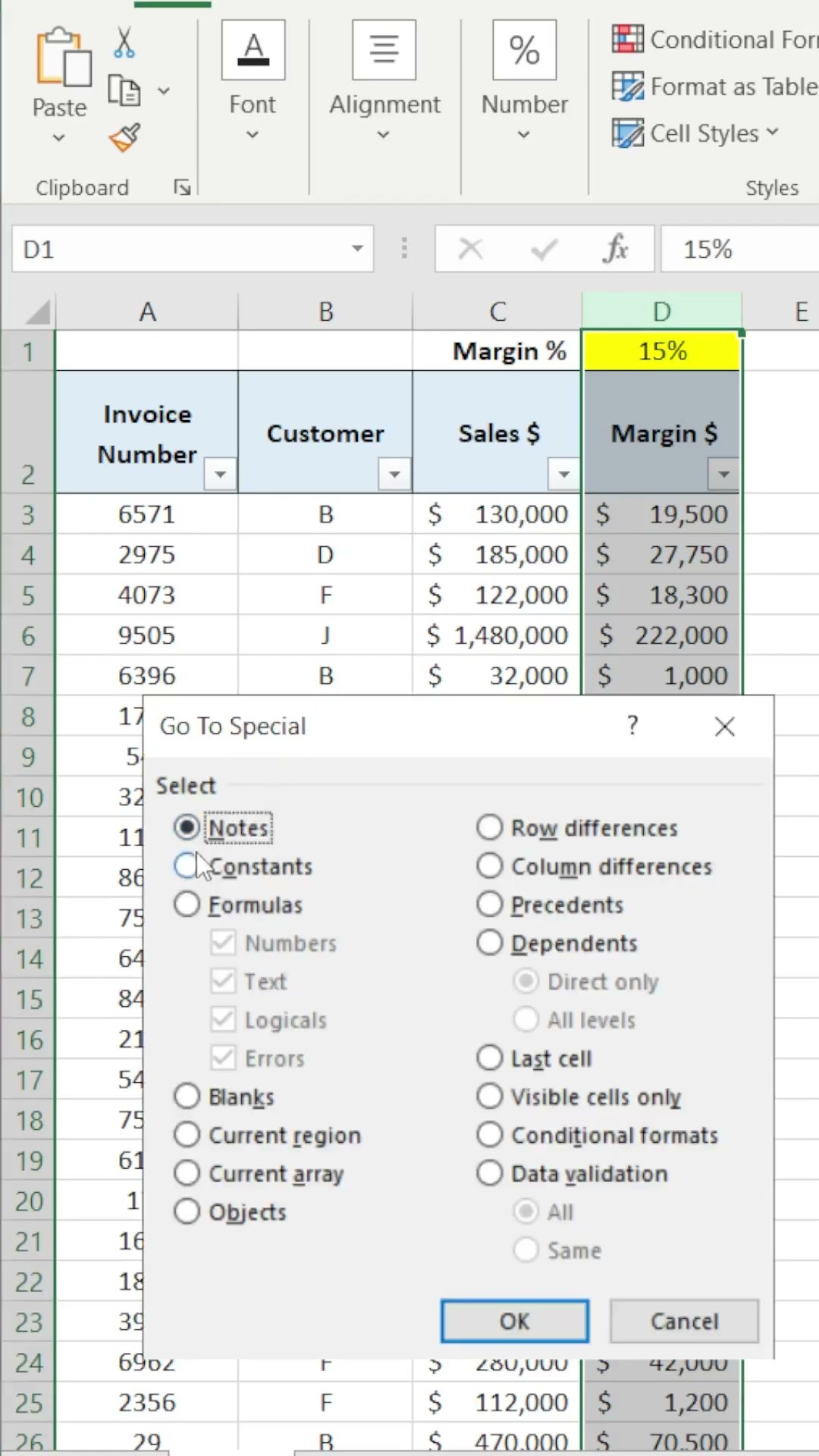
Task: Select the Format Painter brush
Action: (x=124, y=138)
